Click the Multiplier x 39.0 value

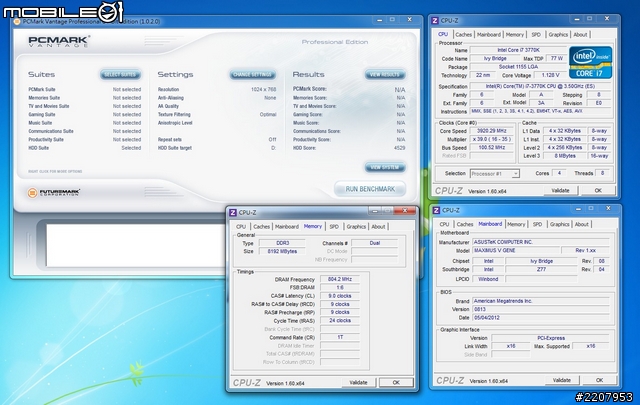point(492,139)
